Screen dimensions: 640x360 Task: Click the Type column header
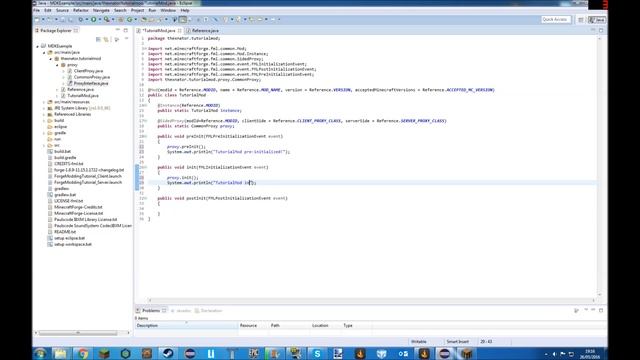(x=356, y=326)
